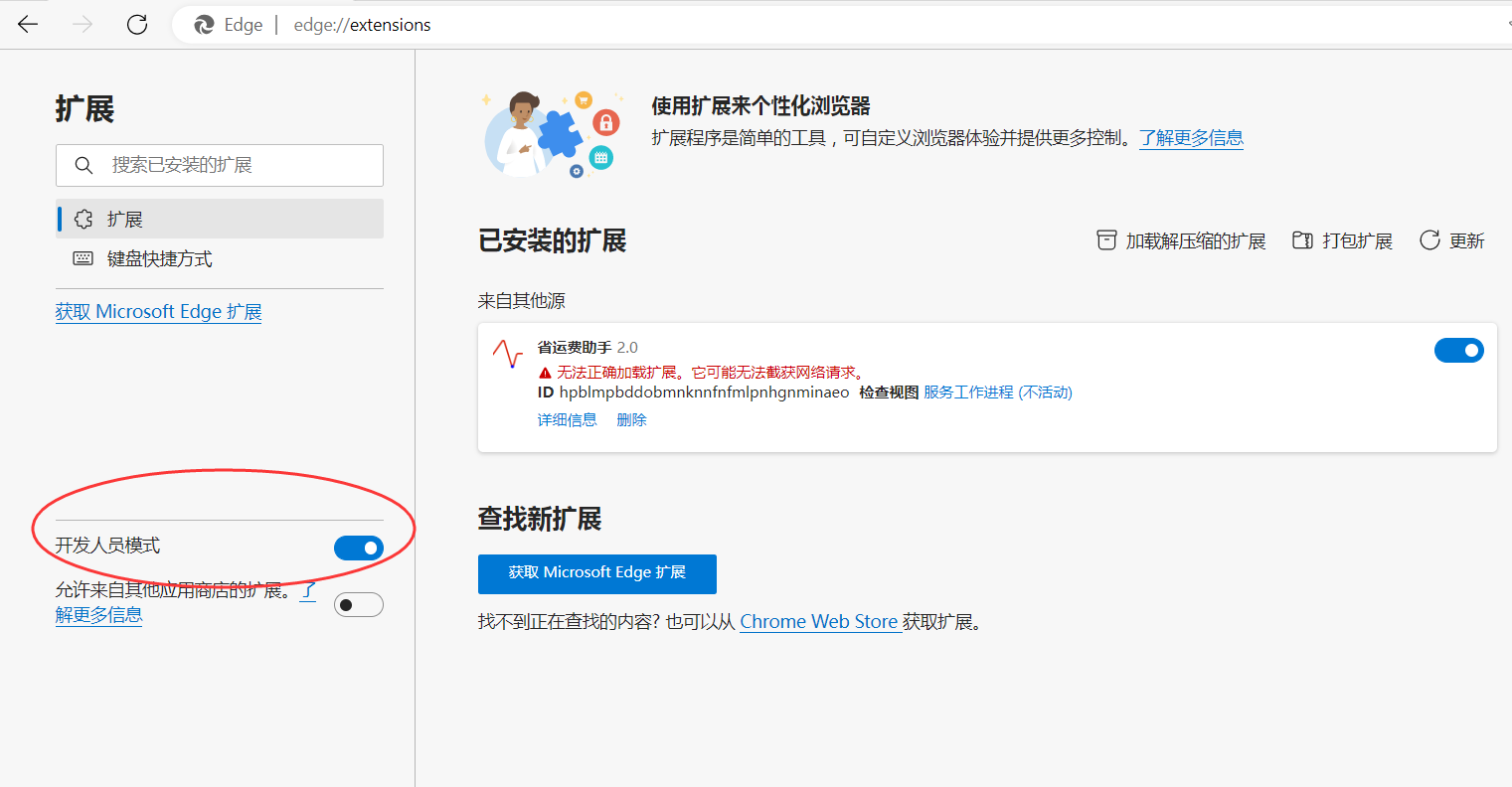Screen dimensions: 1512x787
Task: Reload the page with refresh icon
Action: (x=137, y=25)
